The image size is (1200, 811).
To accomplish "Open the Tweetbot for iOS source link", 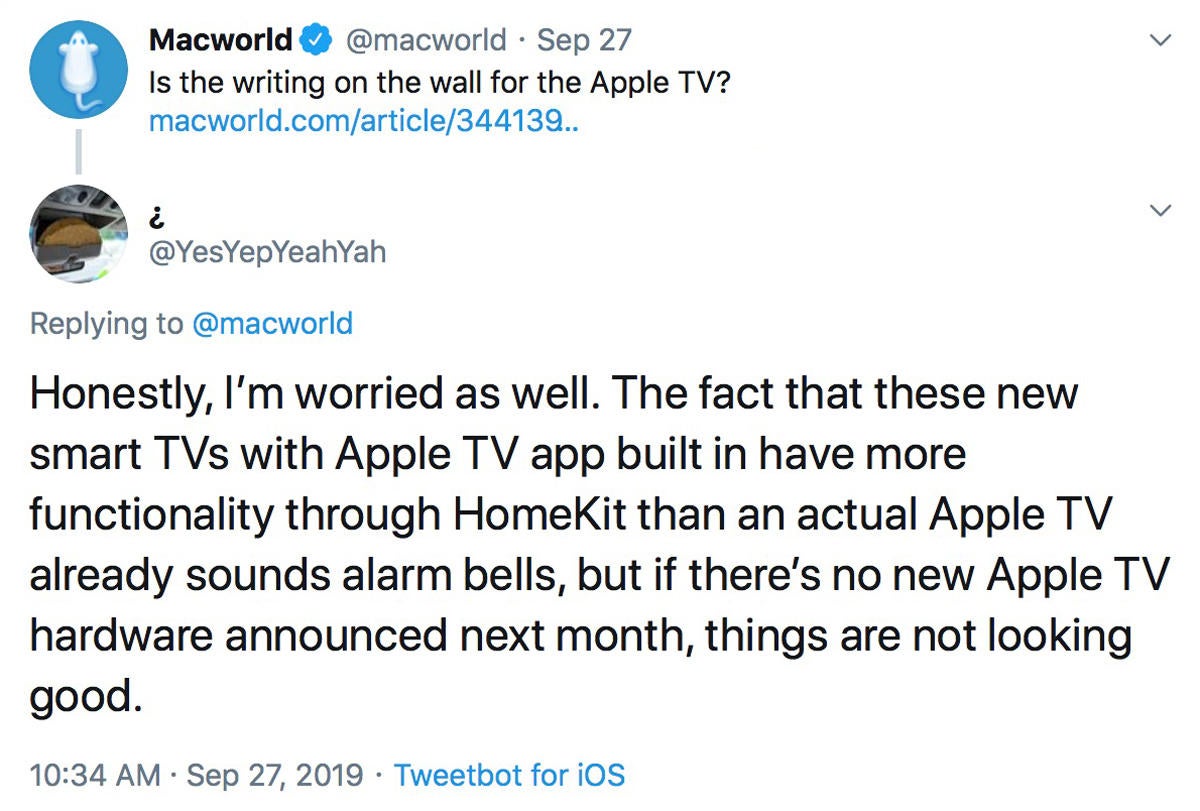I will point(510,775).
